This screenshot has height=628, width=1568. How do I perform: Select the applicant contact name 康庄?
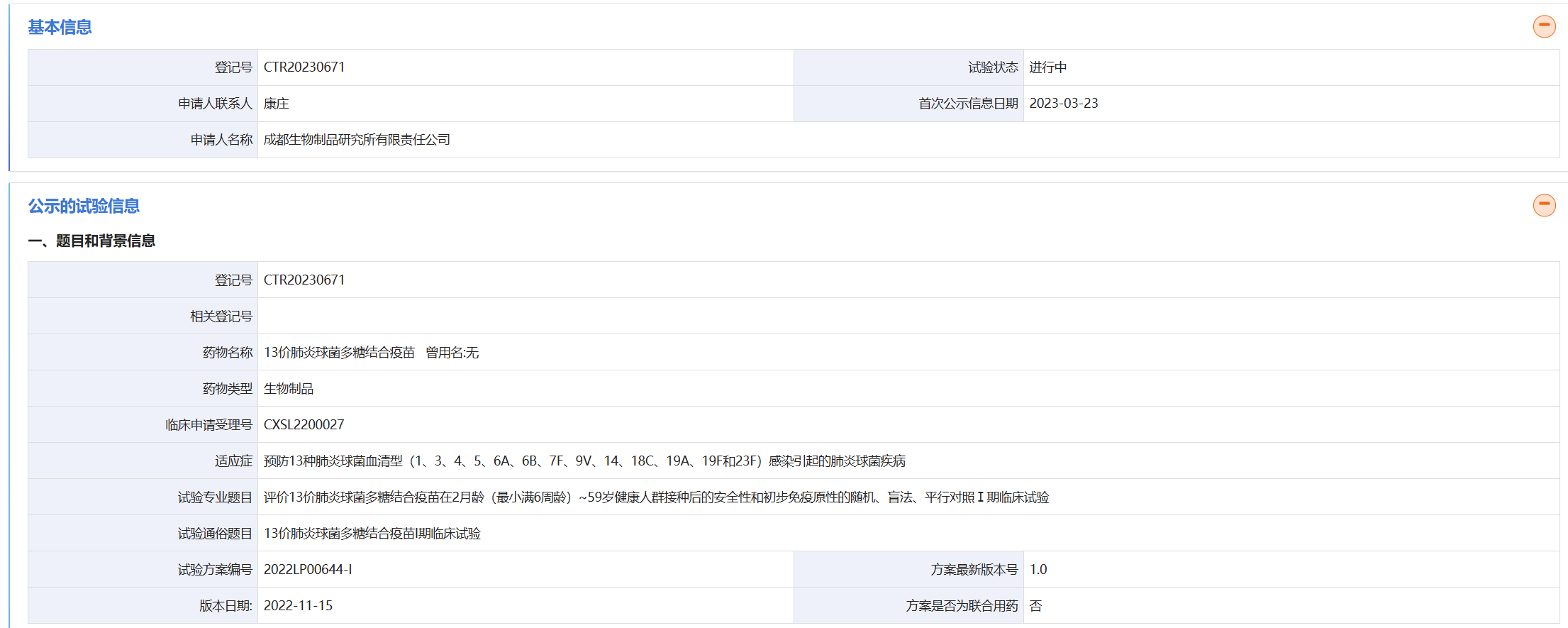[x=276, y=104]
